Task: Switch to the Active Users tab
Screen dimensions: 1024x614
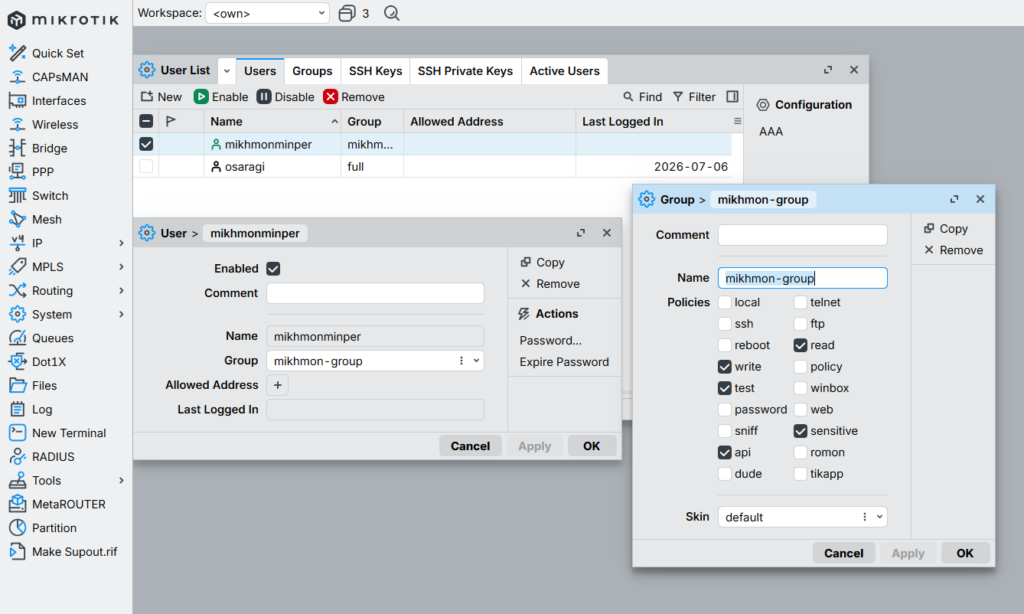Action: click(564, 71)
